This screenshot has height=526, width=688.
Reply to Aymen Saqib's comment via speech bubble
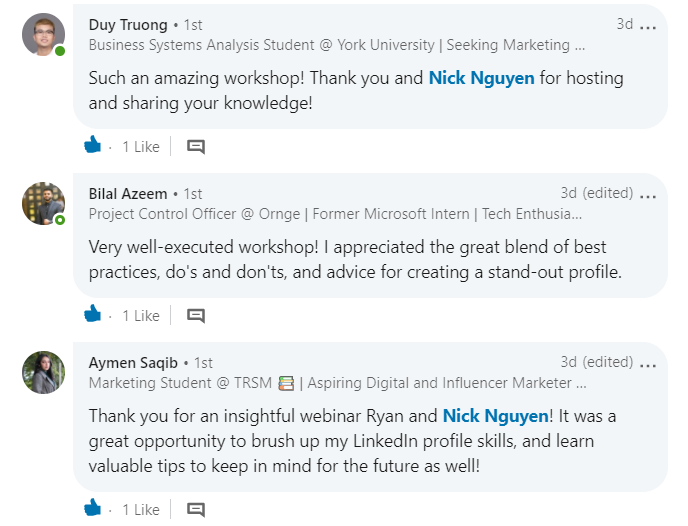click(x=196, y=509)
